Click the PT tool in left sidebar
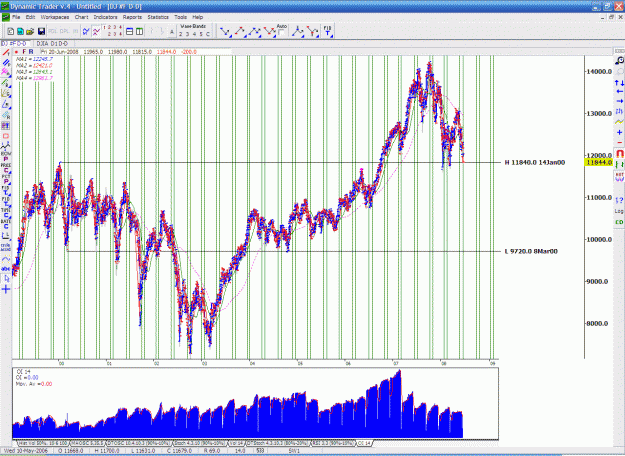Viewport: 625px width, 456px height. point(6,126)
